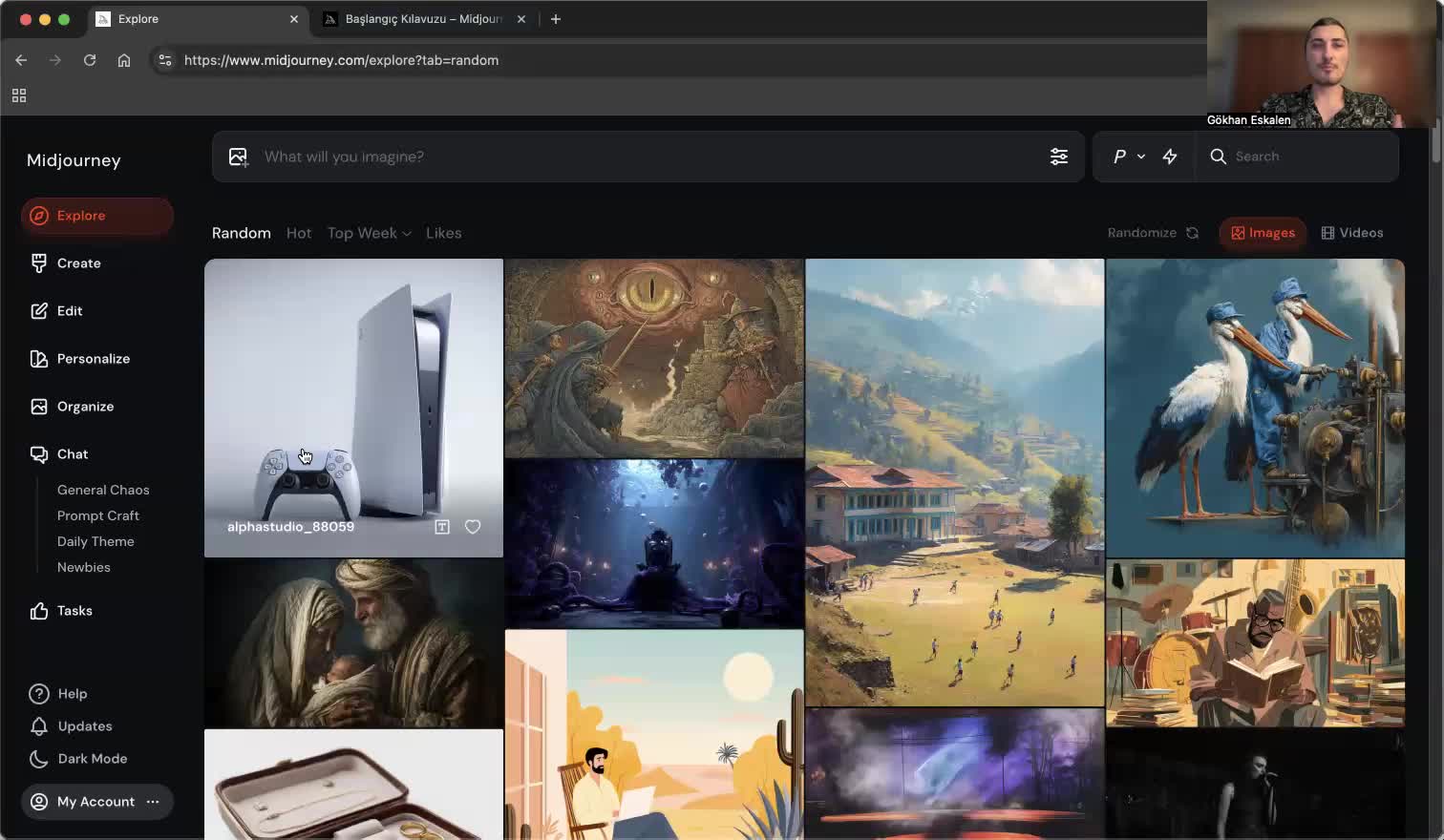1444x840 pixels.
Task: Click the address bar URL
Action: pos(341,60)
